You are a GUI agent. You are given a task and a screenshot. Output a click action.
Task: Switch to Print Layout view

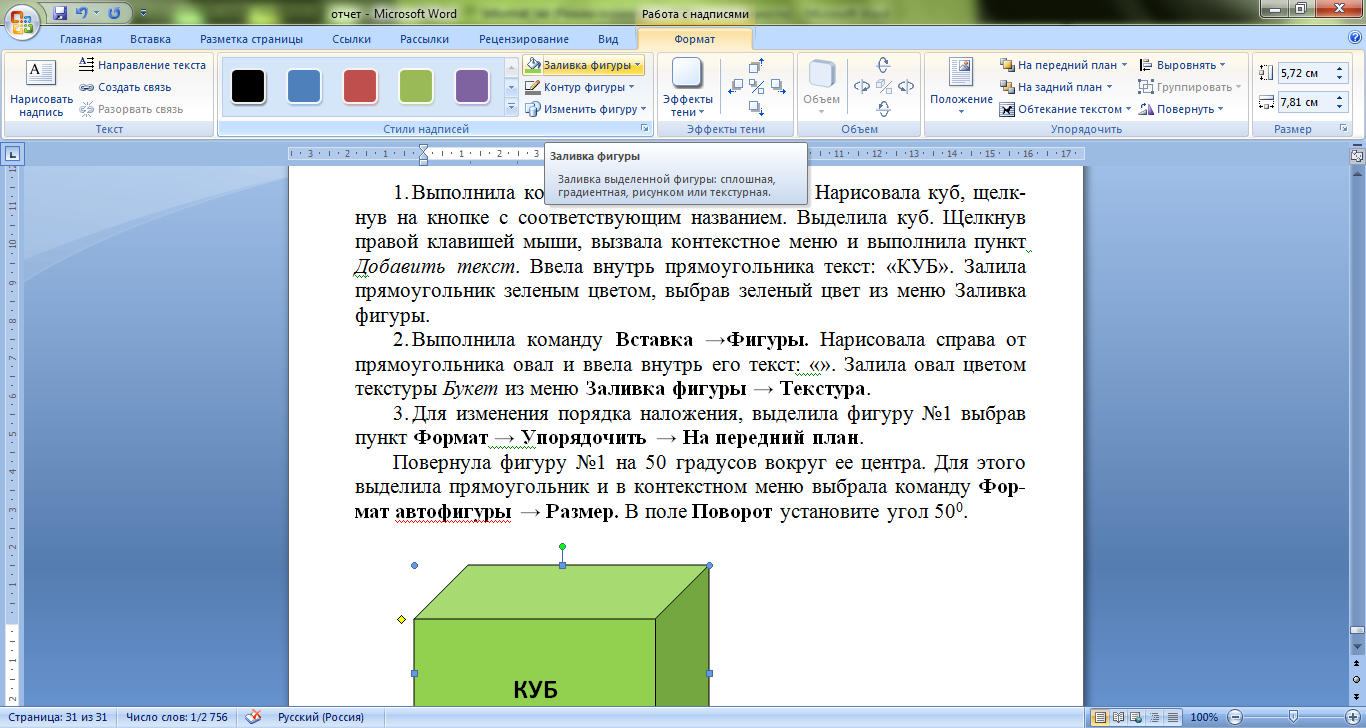(1100, 717)
